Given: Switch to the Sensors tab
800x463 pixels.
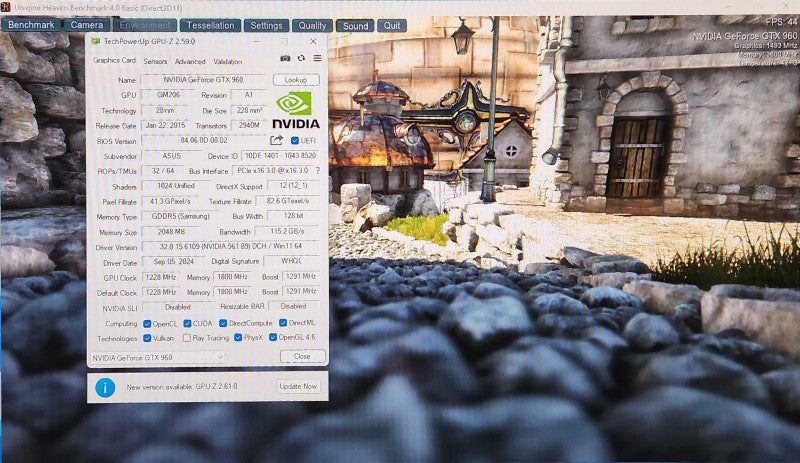Looking at the screenshot, I should tap(155, 61).
